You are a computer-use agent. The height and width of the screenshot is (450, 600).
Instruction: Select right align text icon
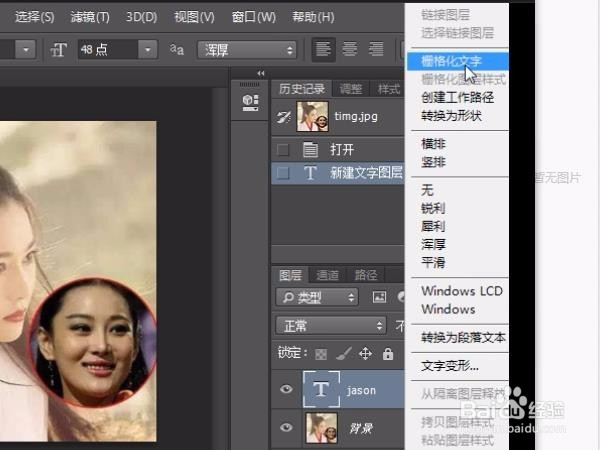click(x=376, y=49)
